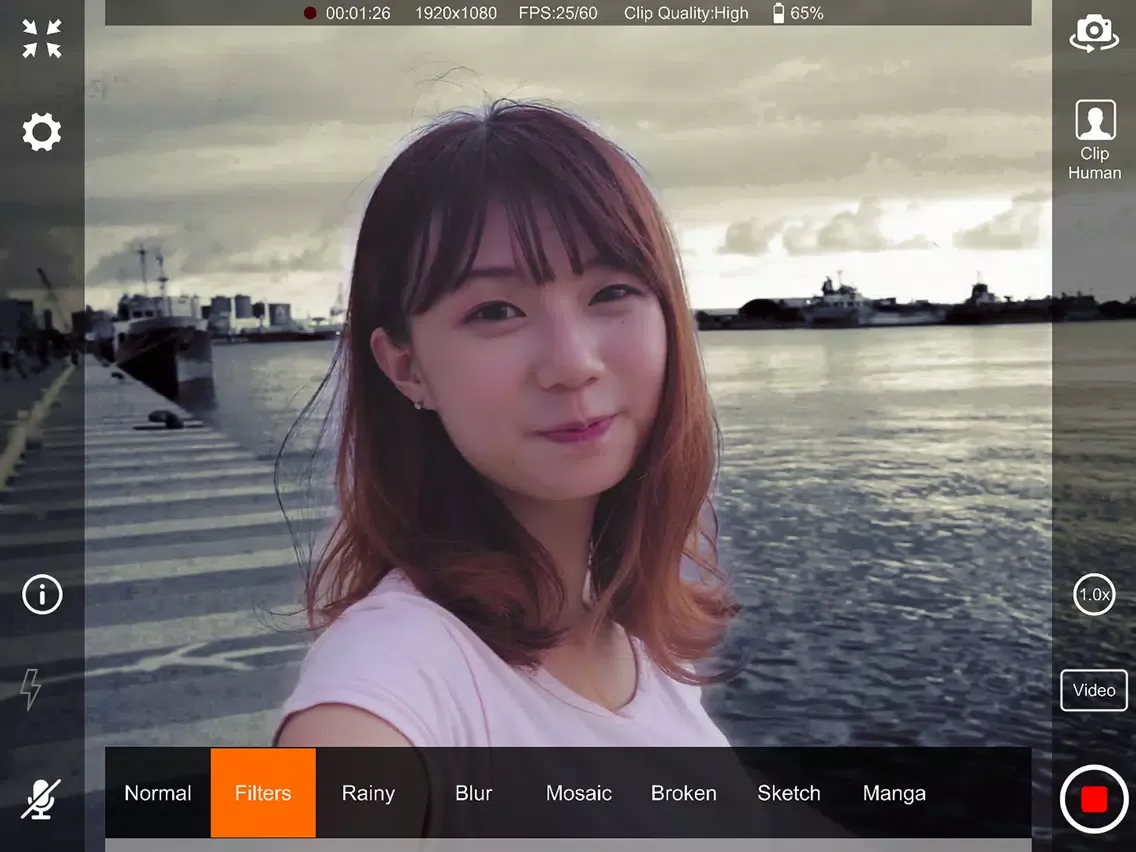The height and width of the screenshot is (852, 1136).
Task: Stop recording with the red button
Action: click(1094, 798)
